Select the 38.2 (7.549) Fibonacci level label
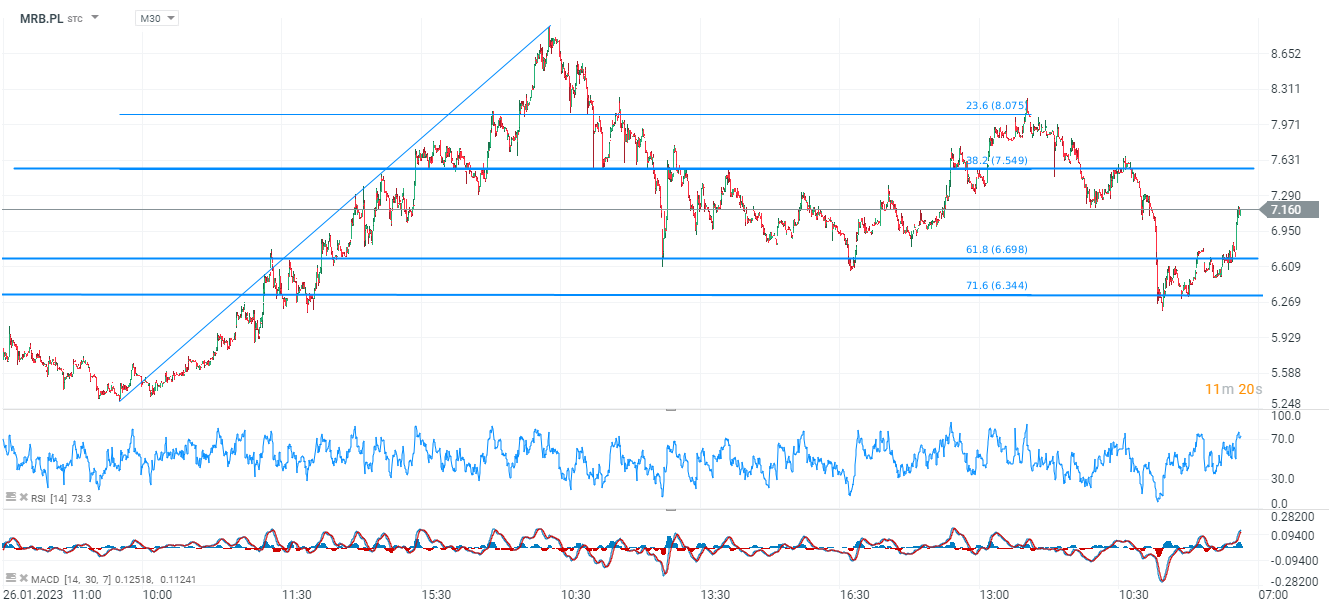This screenshot has height=612, width=1331. pos(998,160)
